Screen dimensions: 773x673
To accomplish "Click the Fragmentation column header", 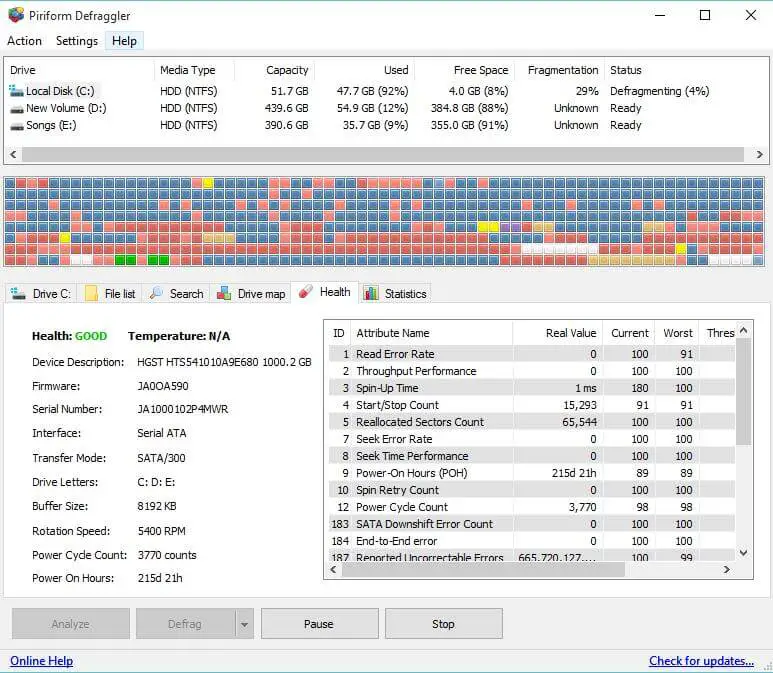I will 559,70.
